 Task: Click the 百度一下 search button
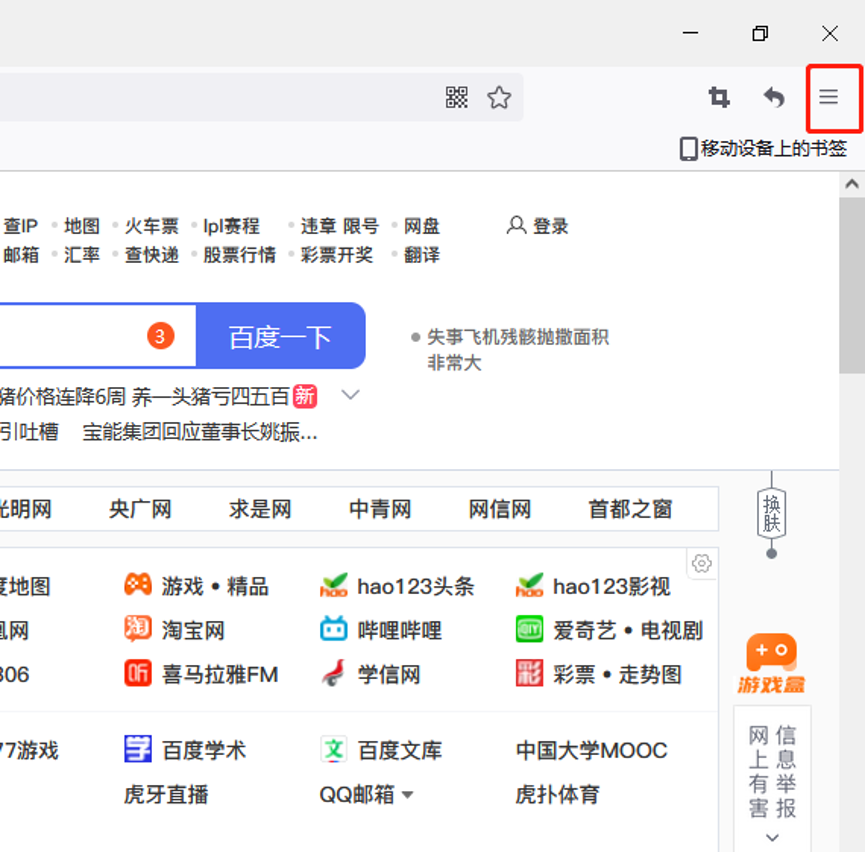[x=280, y=337]
